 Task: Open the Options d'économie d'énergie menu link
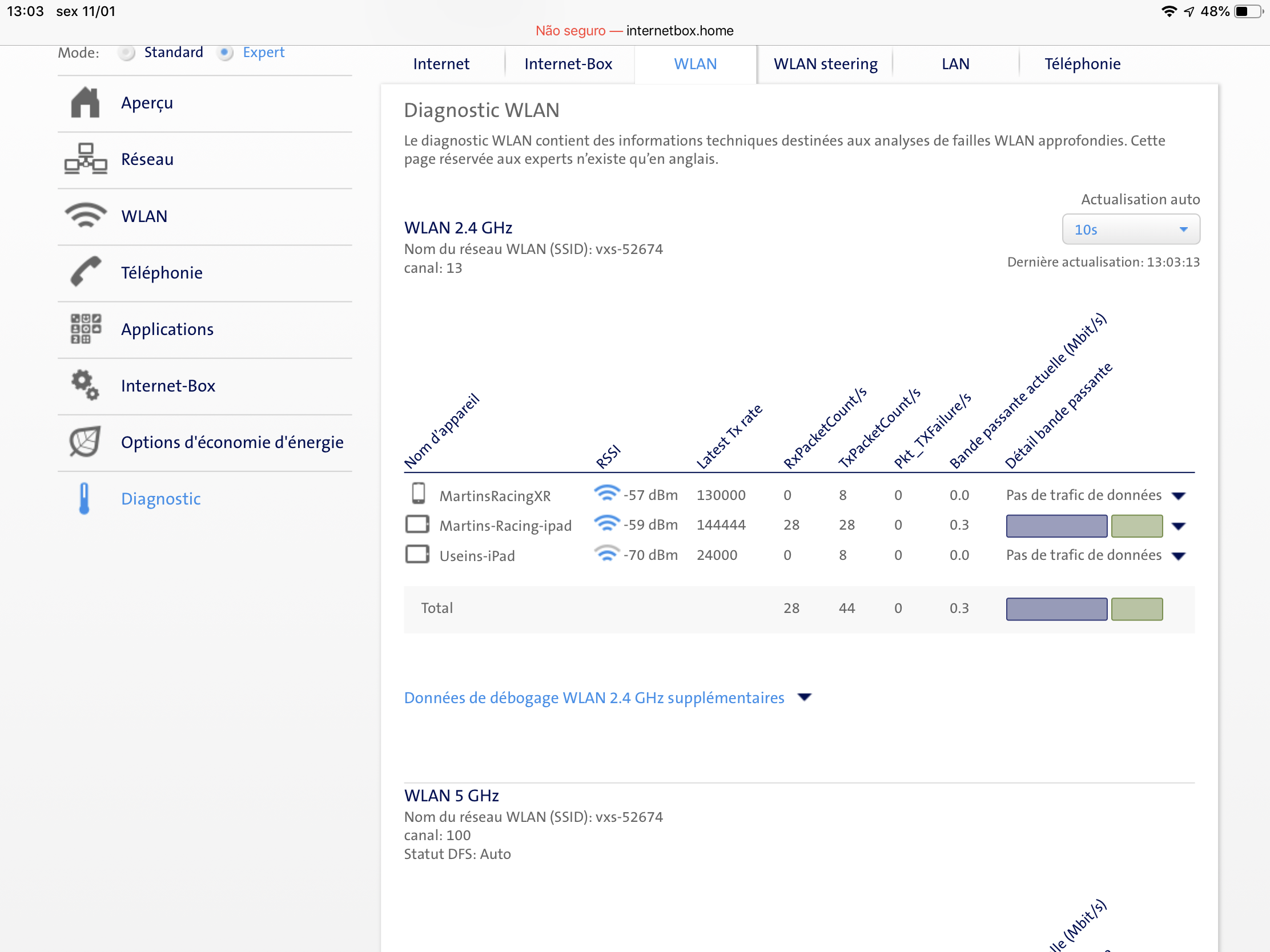[x=232, y=442]
